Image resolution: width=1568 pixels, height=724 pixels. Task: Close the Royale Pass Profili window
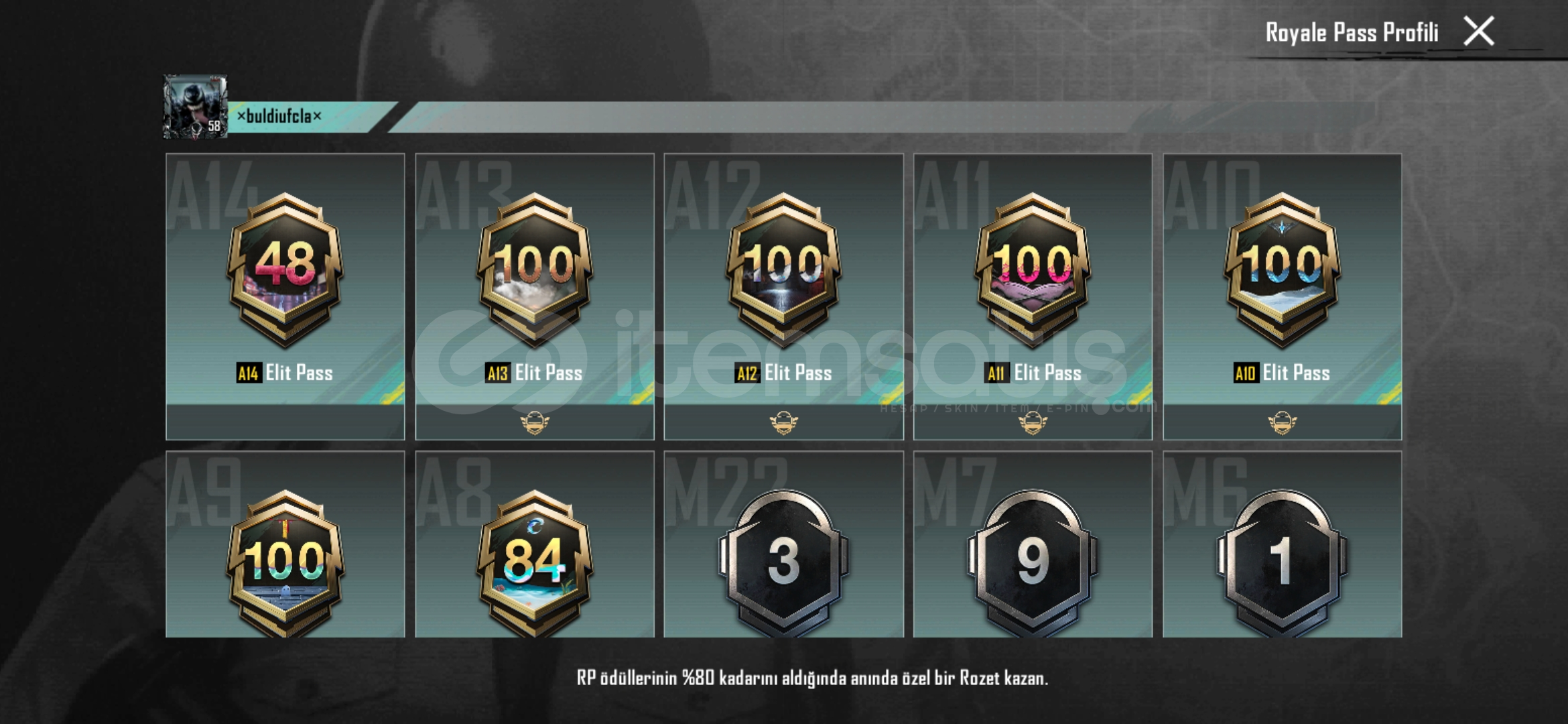(1479, 32)
